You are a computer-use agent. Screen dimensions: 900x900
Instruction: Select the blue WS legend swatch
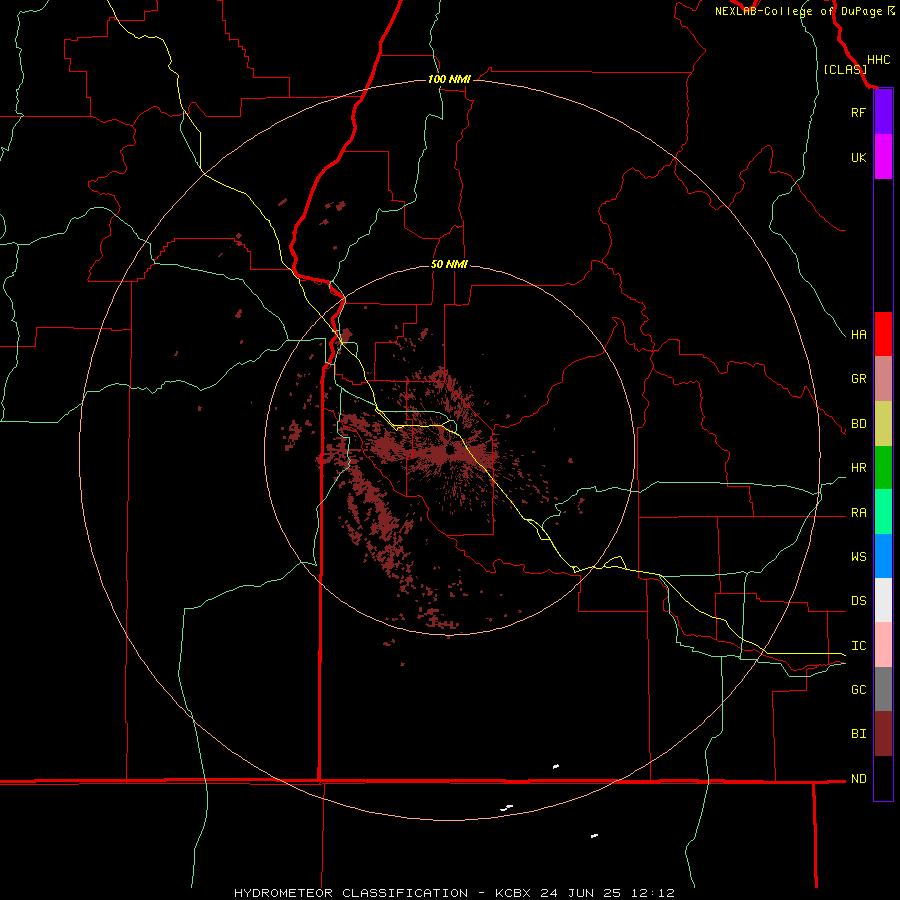(883, 556)
